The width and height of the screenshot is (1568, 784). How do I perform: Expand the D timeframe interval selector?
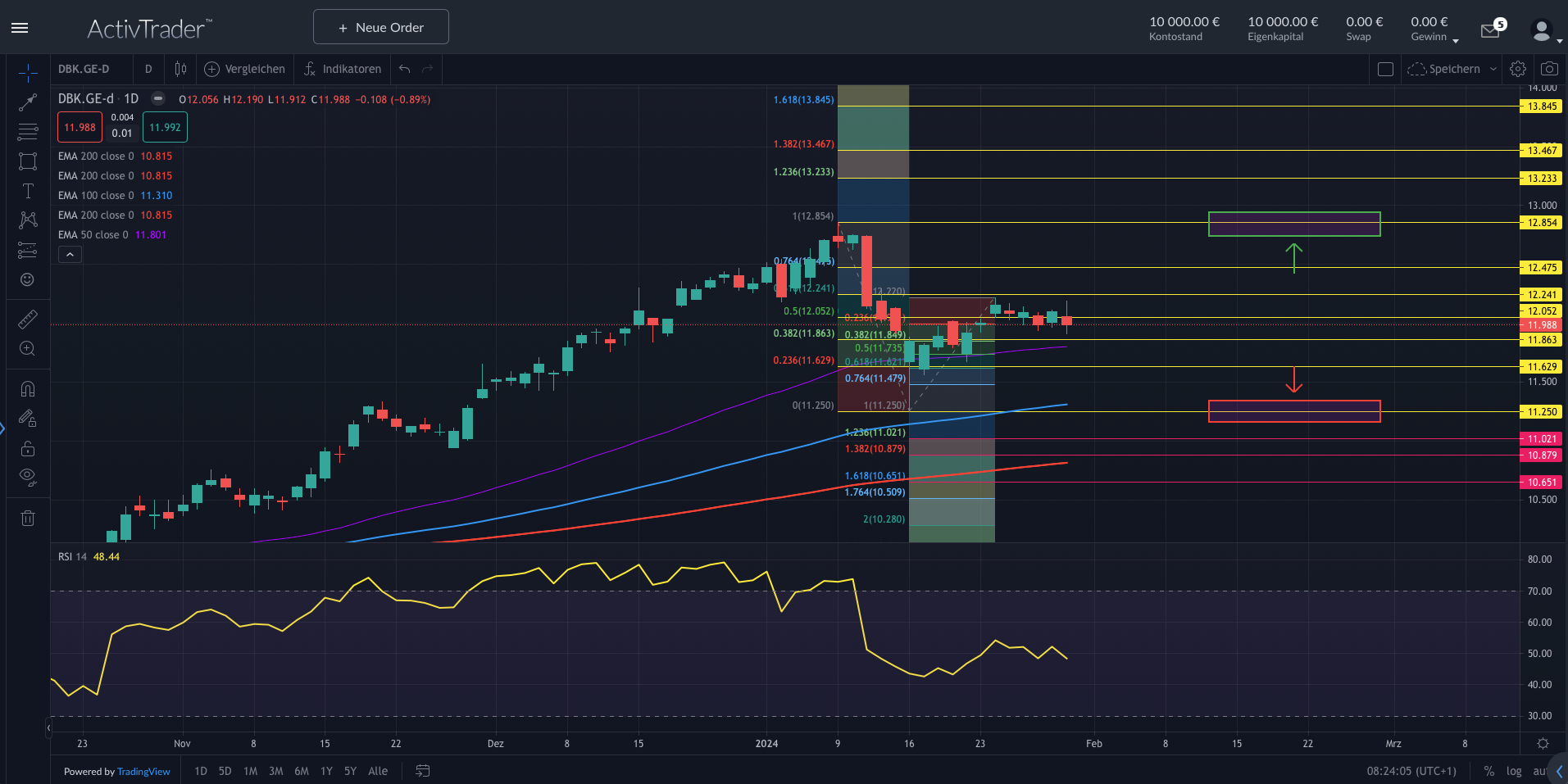[x=148, y=69]
